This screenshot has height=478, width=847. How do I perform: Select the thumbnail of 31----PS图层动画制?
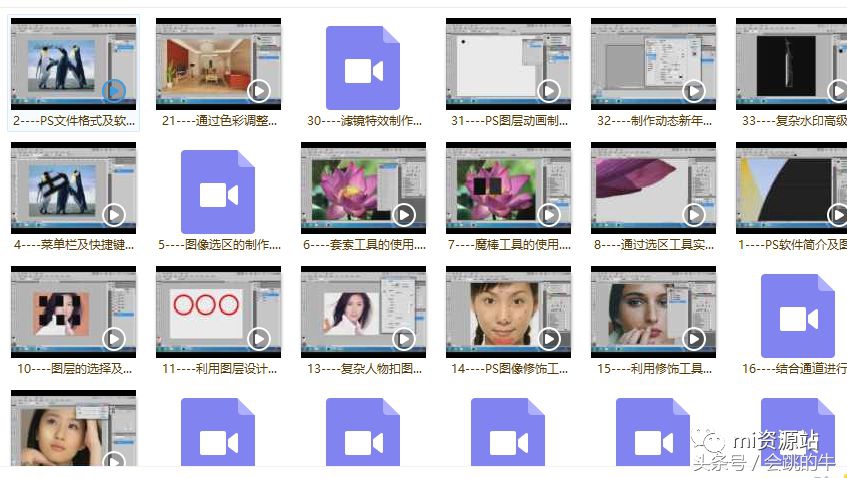[508, 64]
